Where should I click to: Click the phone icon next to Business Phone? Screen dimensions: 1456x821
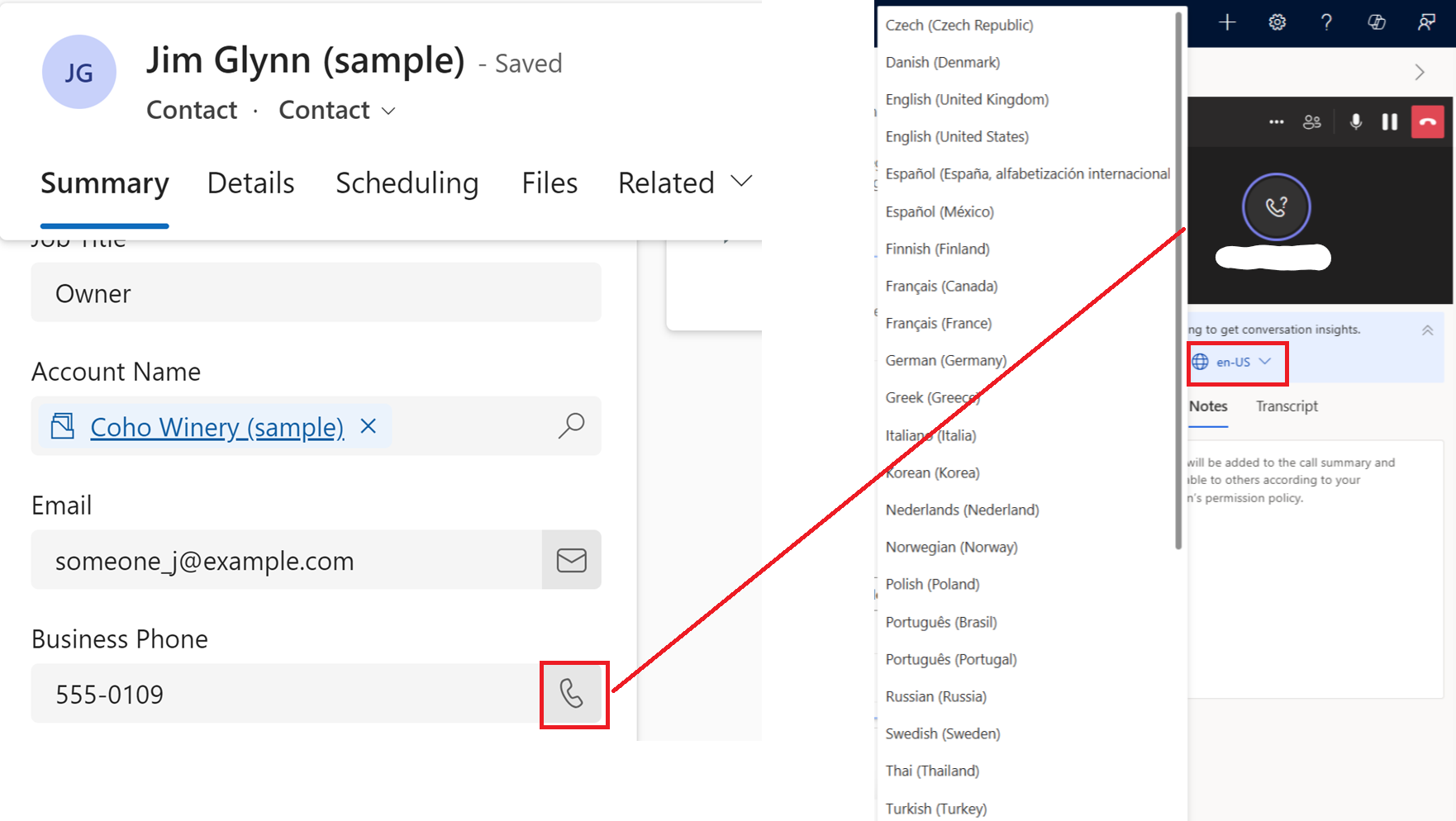pos(574,694)
